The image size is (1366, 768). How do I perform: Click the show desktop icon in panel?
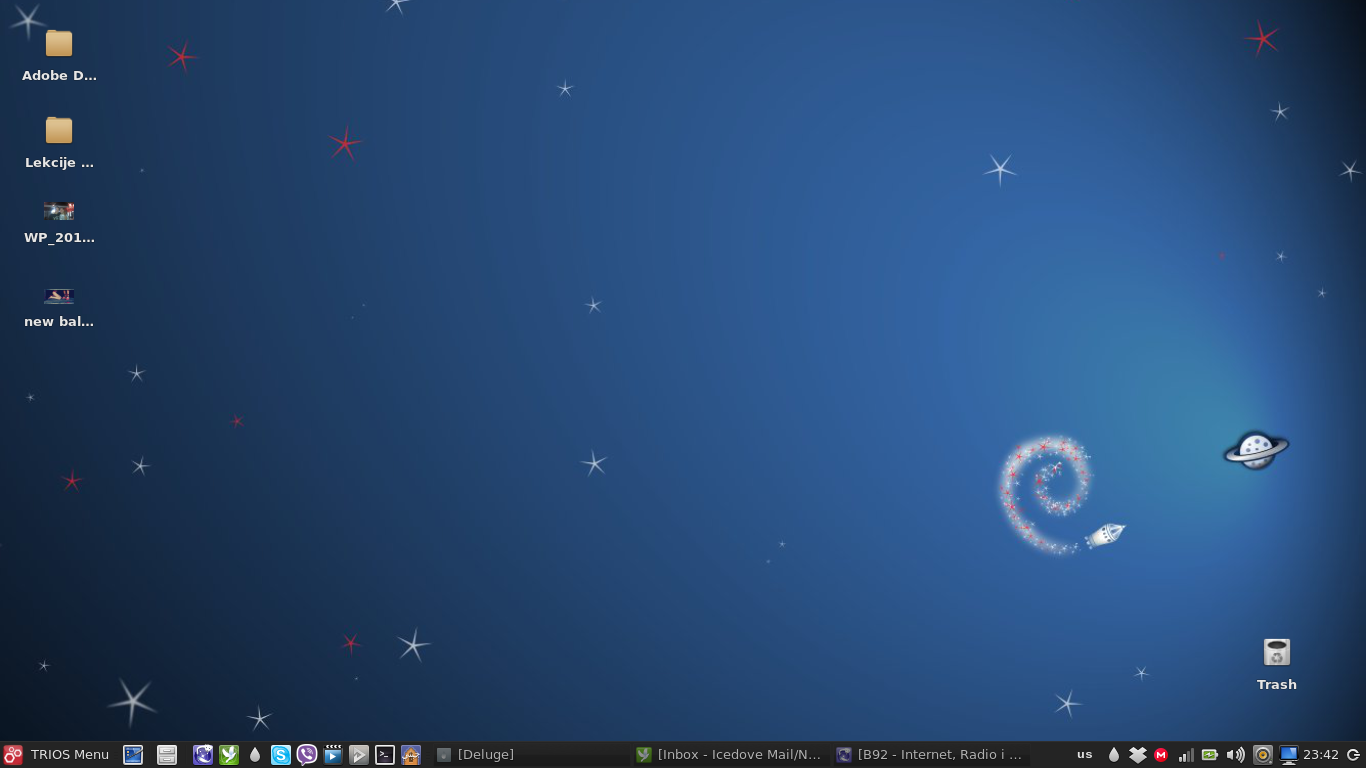click(133, 755)
